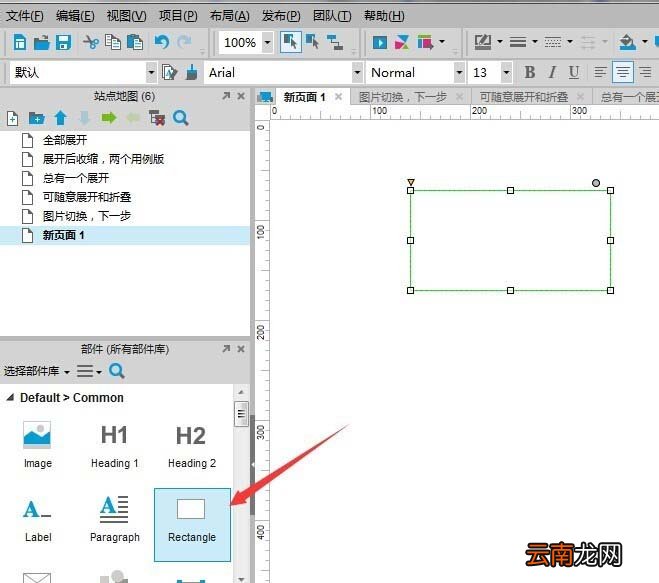Switch to the 图片切换，下一步 tab
Image resolution: width=659 pixels, height=583 pixels.
pyautogui.click(x=403, y=97)
